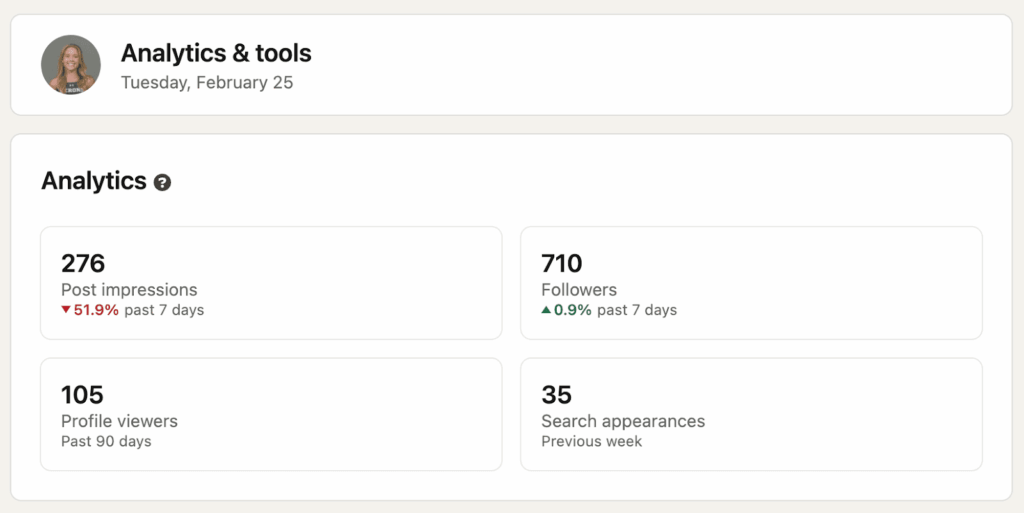Open the 105 profile viewers count

pos(83,394)
